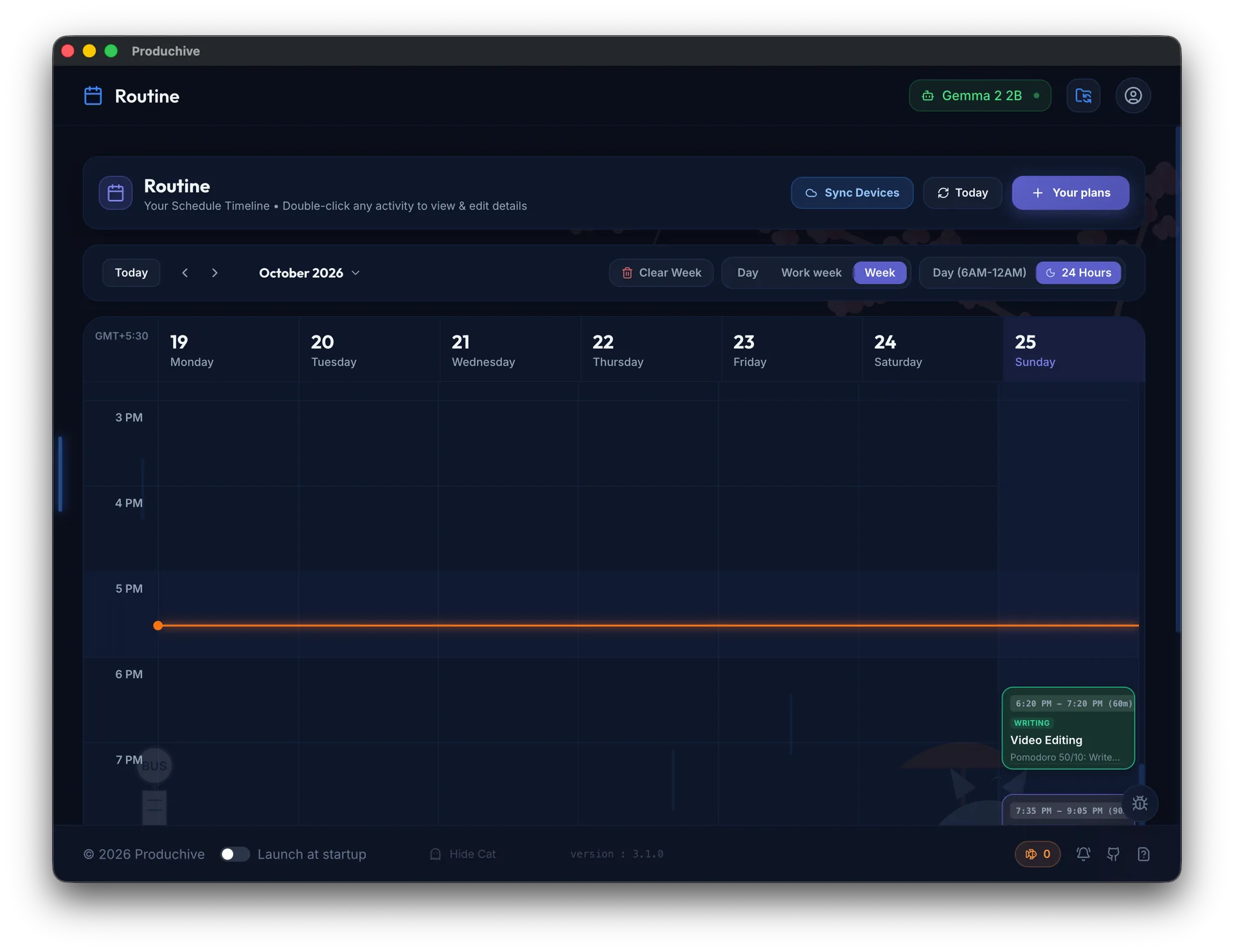
Task: Select the 19 Monday column header
Action: (228, 350)
